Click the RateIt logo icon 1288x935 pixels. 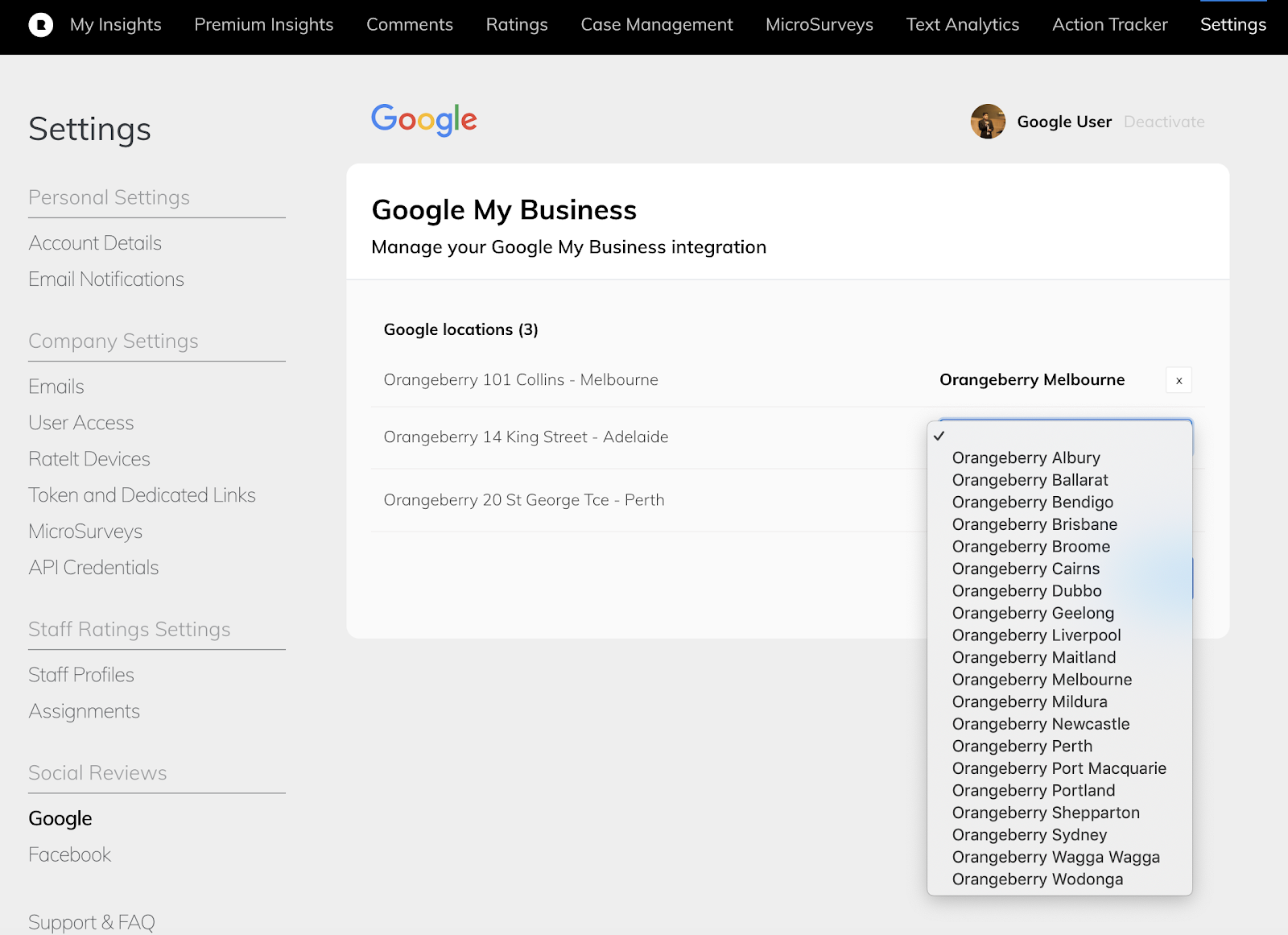[x=40, y=25]
